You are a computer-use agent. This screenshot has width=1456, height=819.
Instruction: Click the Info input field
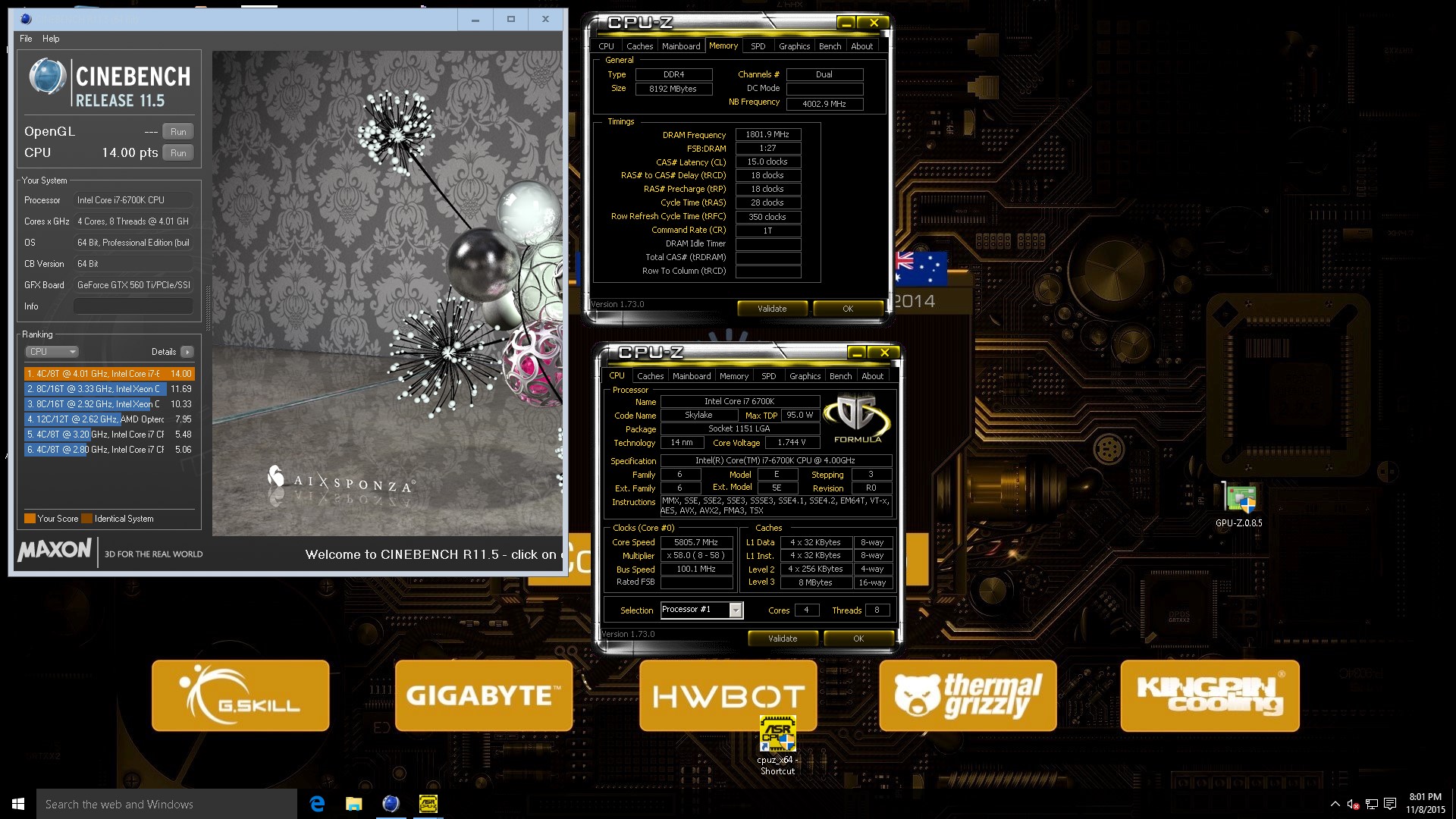click(x=133, y=306)
